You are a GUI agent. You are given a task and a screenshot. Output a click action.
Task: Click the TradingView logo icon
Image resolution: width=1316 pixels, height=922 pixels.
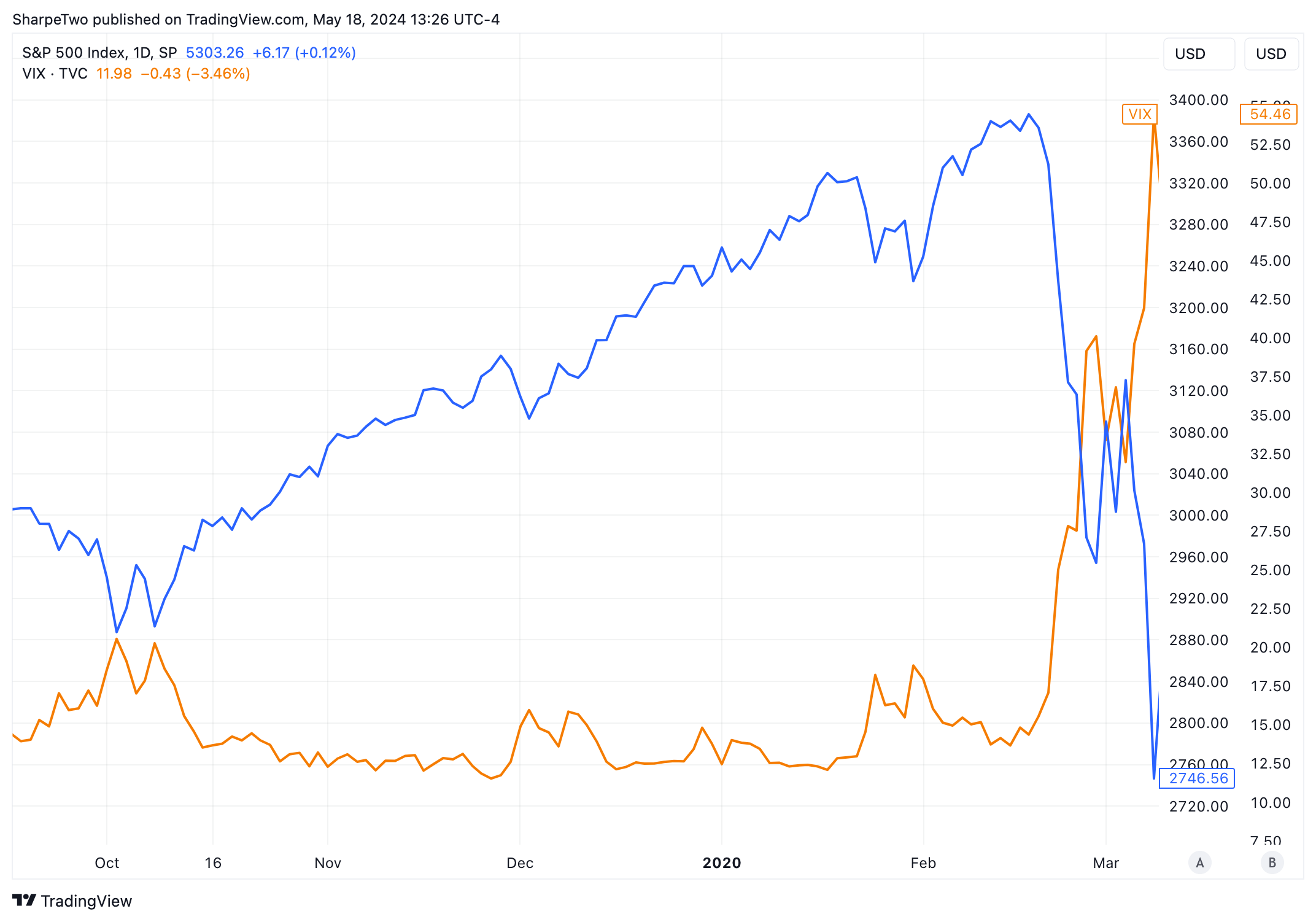[24, 900]
